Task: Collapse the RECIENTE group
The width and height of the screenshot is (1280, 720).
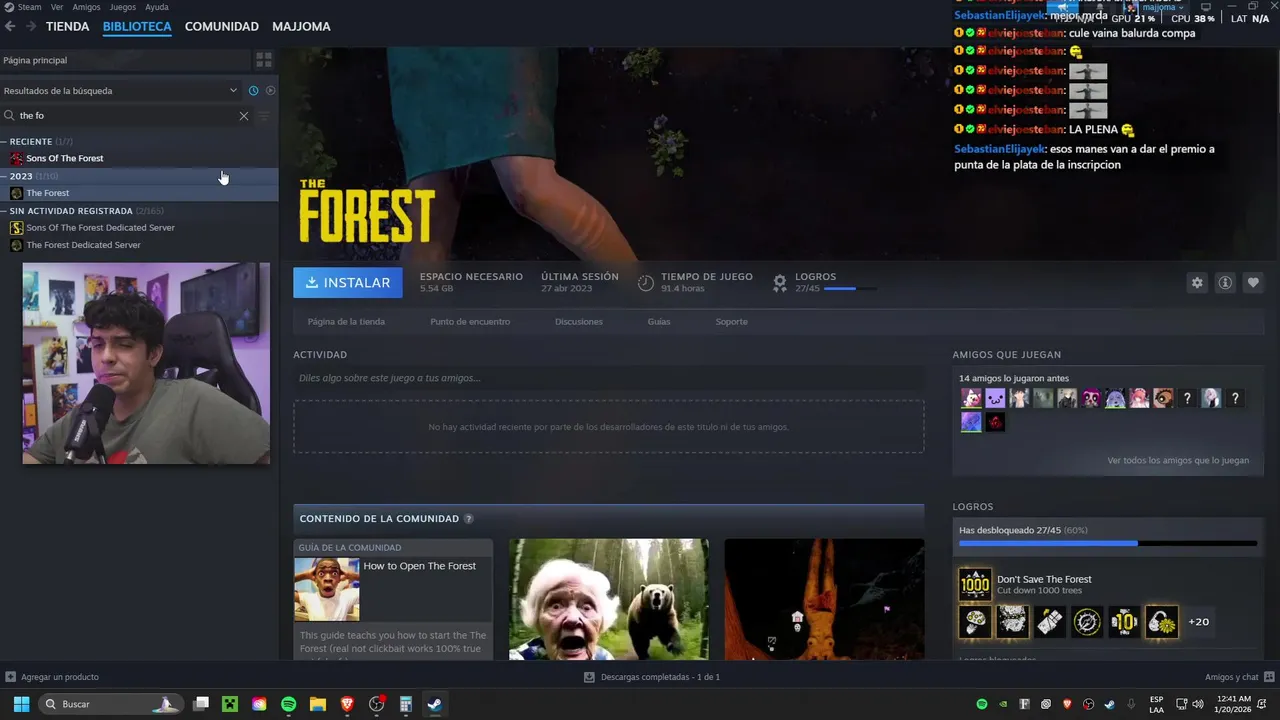Action: 4,142
